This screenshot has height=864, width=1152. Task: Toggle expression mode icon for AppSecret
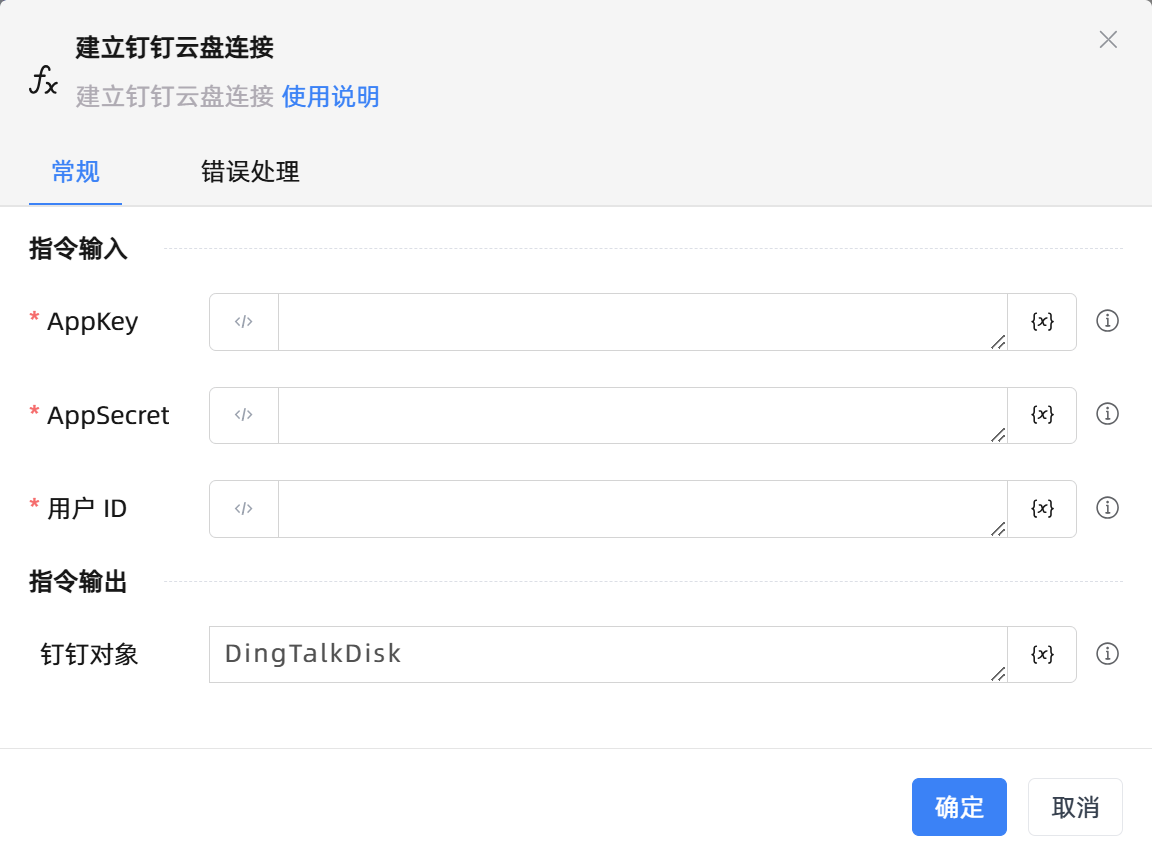[244, 415]
